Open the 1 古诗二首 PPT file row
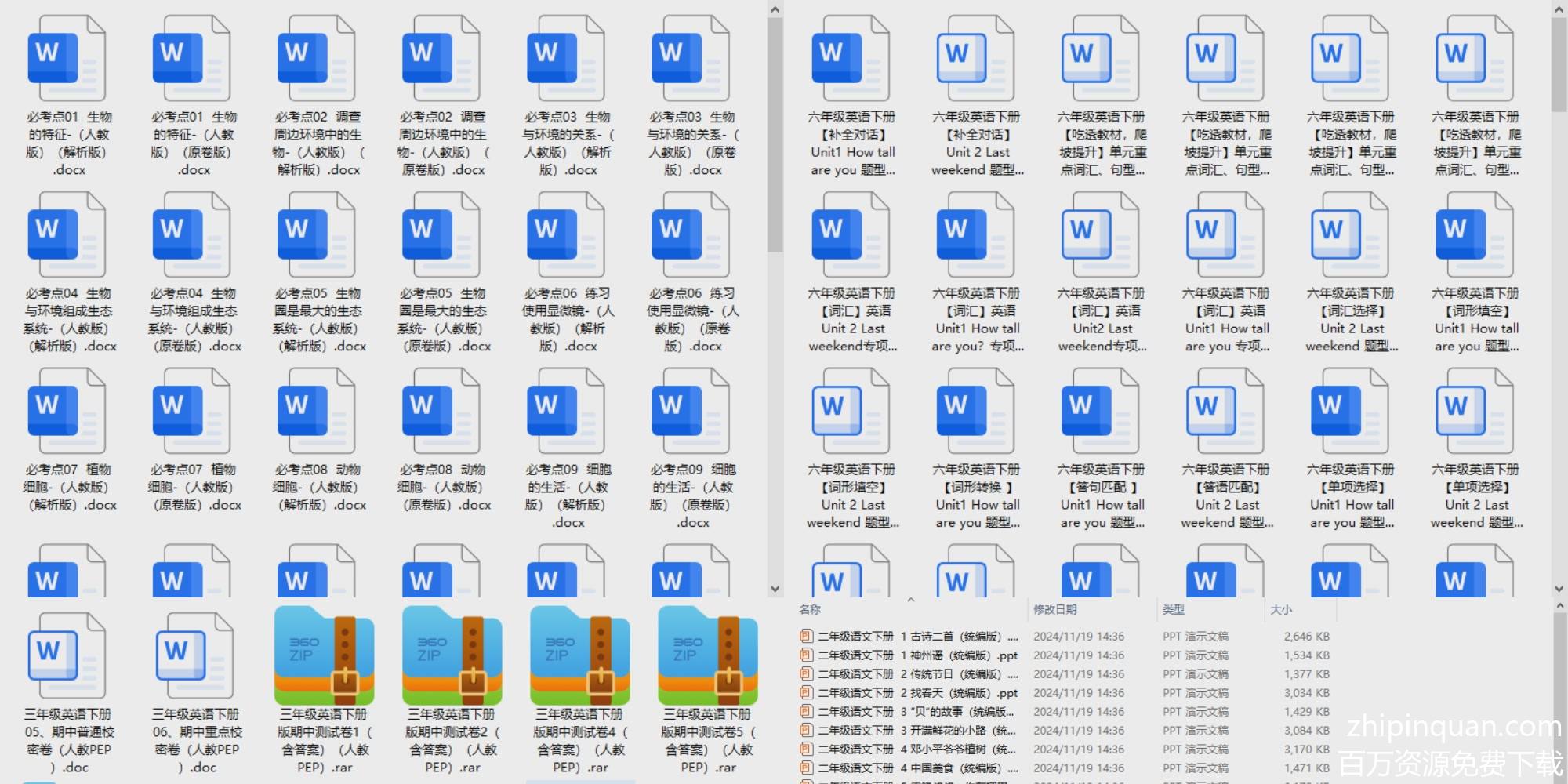1568x784 pixels. coord(917,637)
